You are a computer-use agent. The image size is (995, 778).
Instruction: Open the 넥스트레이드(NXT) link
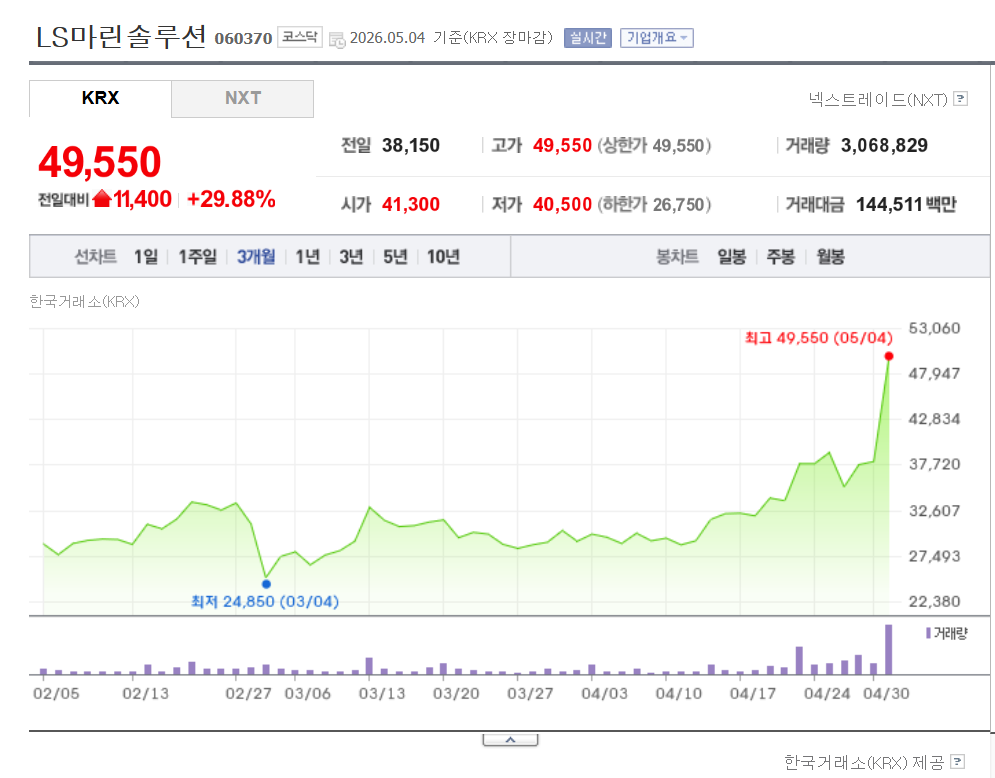tap(878, 100)
